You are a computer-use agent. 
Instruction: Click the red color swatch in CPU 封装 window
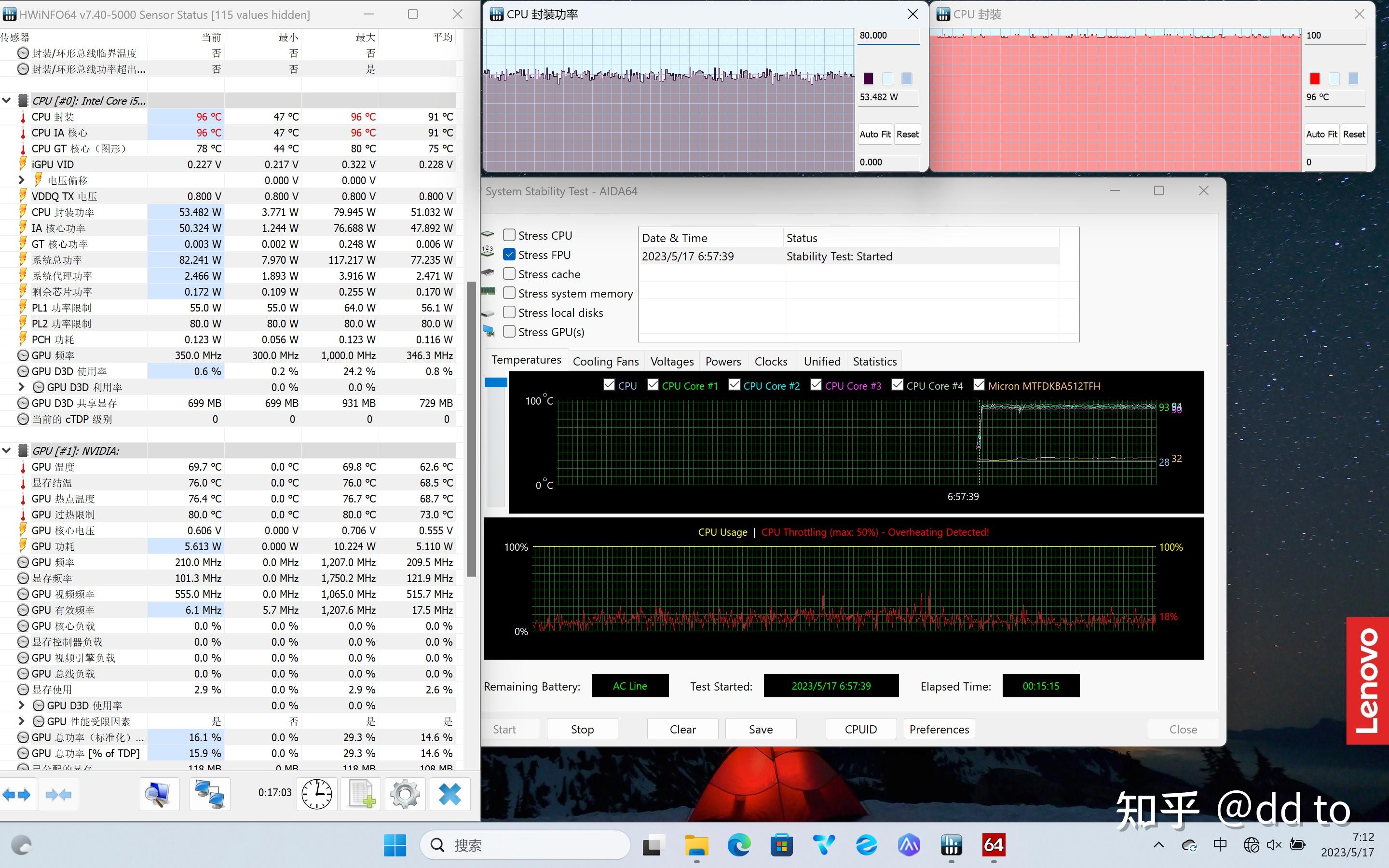[1314, 79]
